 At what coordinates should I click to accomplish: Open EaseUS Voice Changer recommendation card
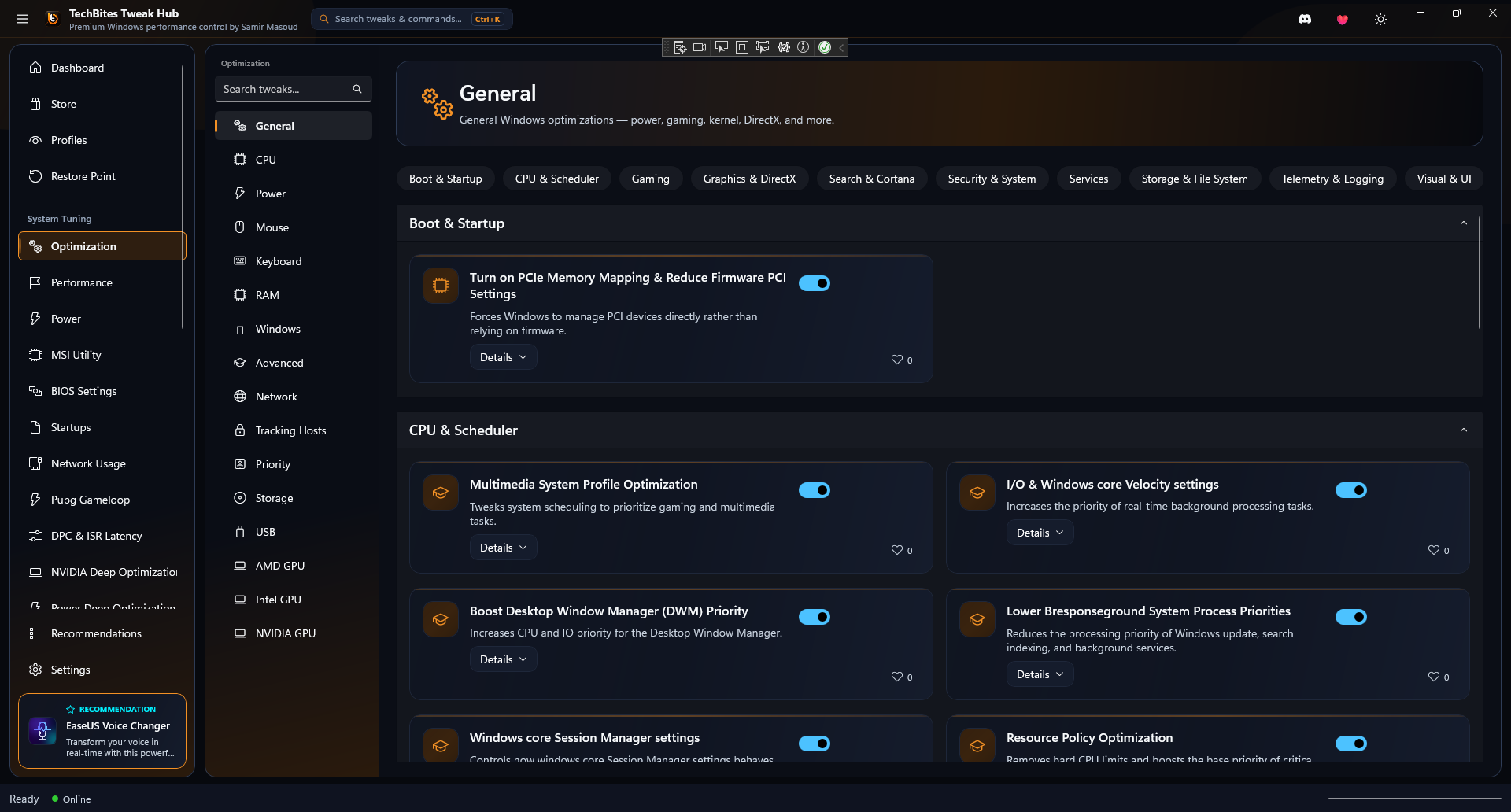coord(102,731)
